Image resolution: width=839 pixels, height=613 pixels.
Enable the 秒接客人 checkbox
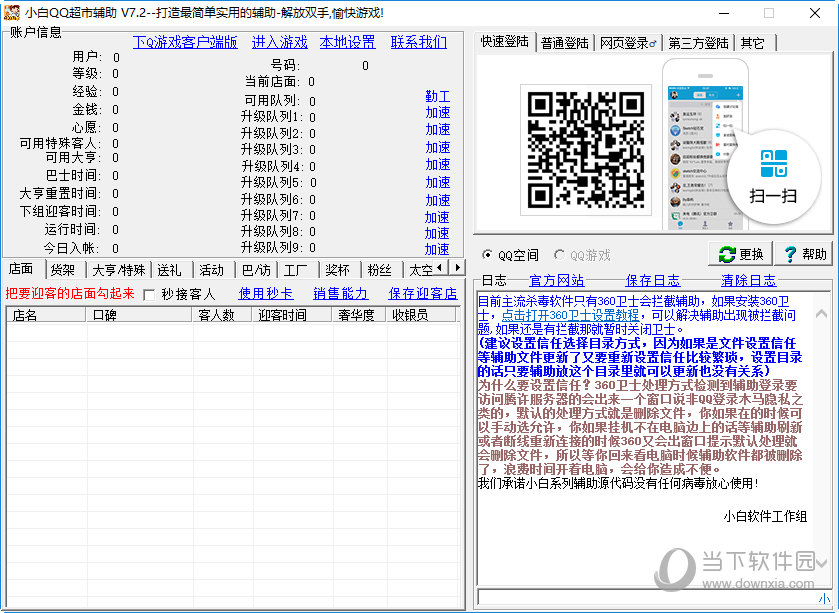click(149, 295)
